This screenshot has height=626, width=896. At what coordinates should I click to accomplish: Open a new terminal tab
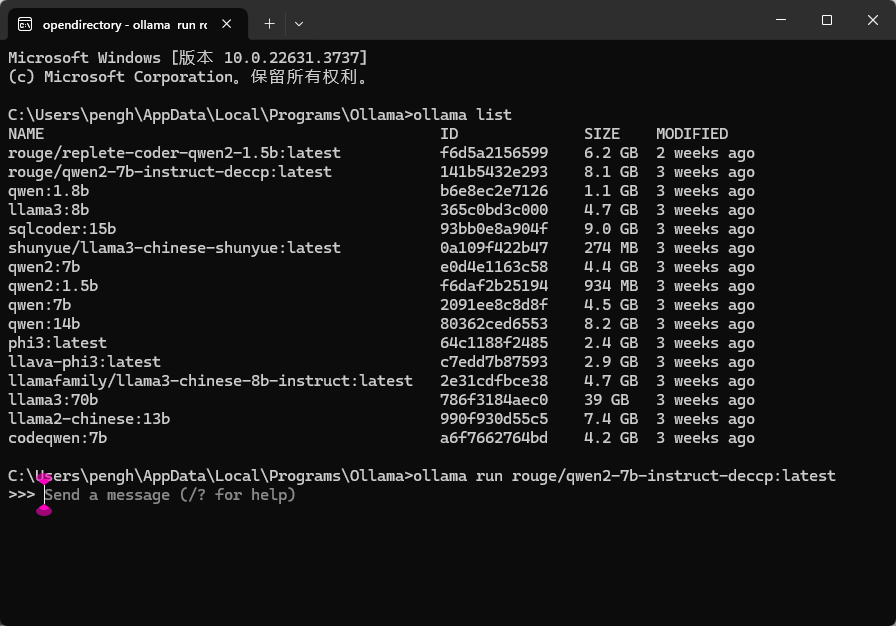click(x=269, y=24)
